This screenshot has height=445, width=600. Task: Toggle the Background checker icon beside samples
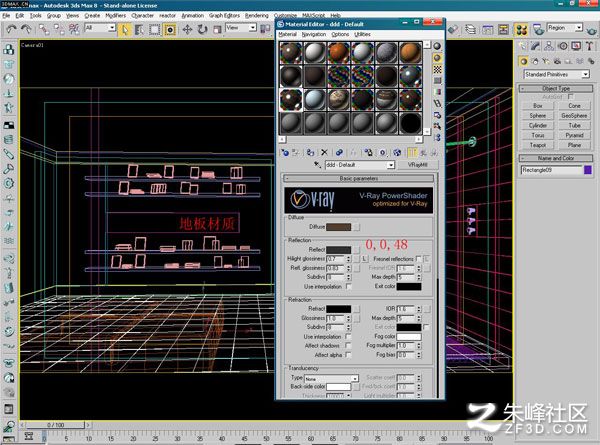point(437,69)
